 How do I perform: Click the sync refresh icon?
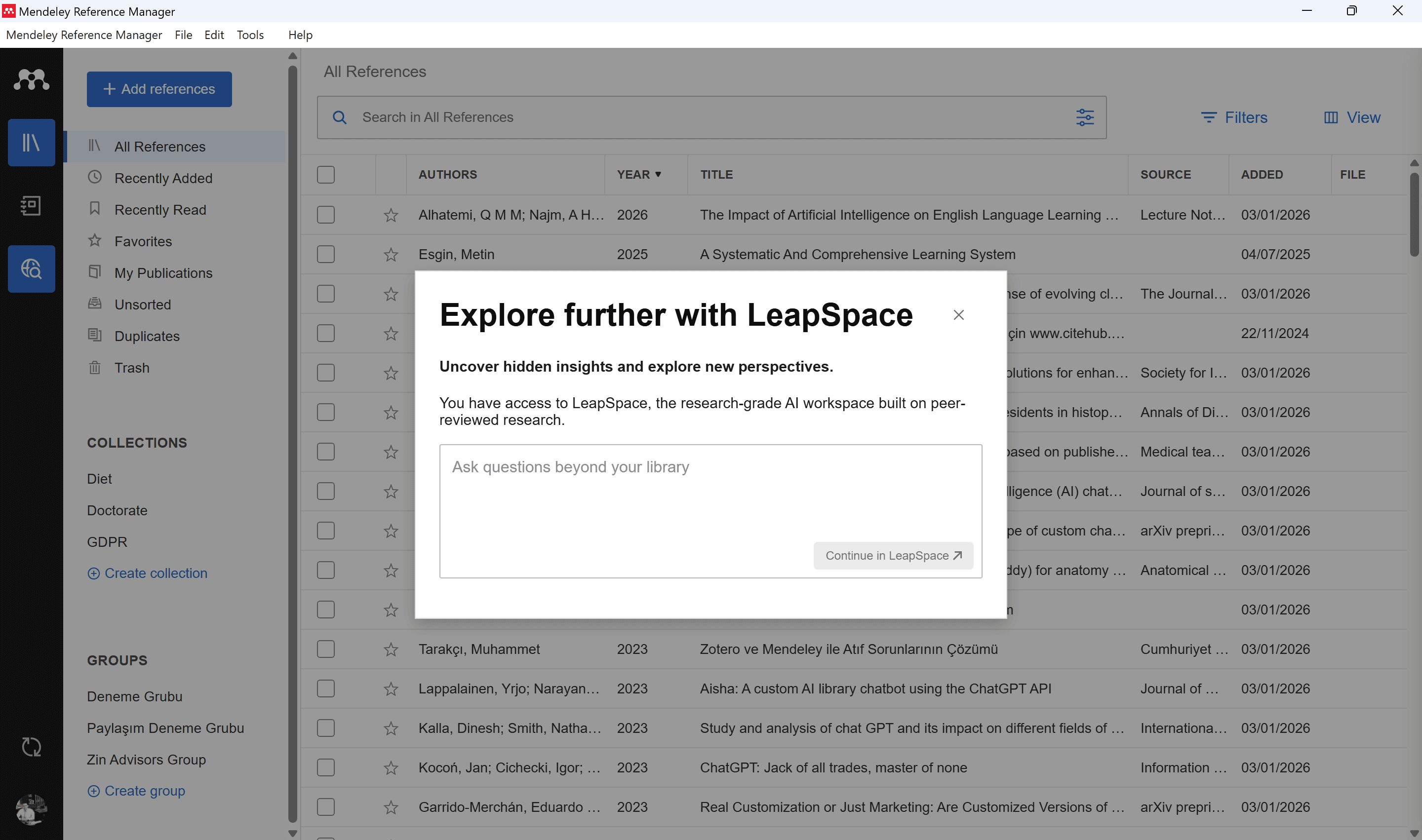pyautogui.click(x=31, y=747)
